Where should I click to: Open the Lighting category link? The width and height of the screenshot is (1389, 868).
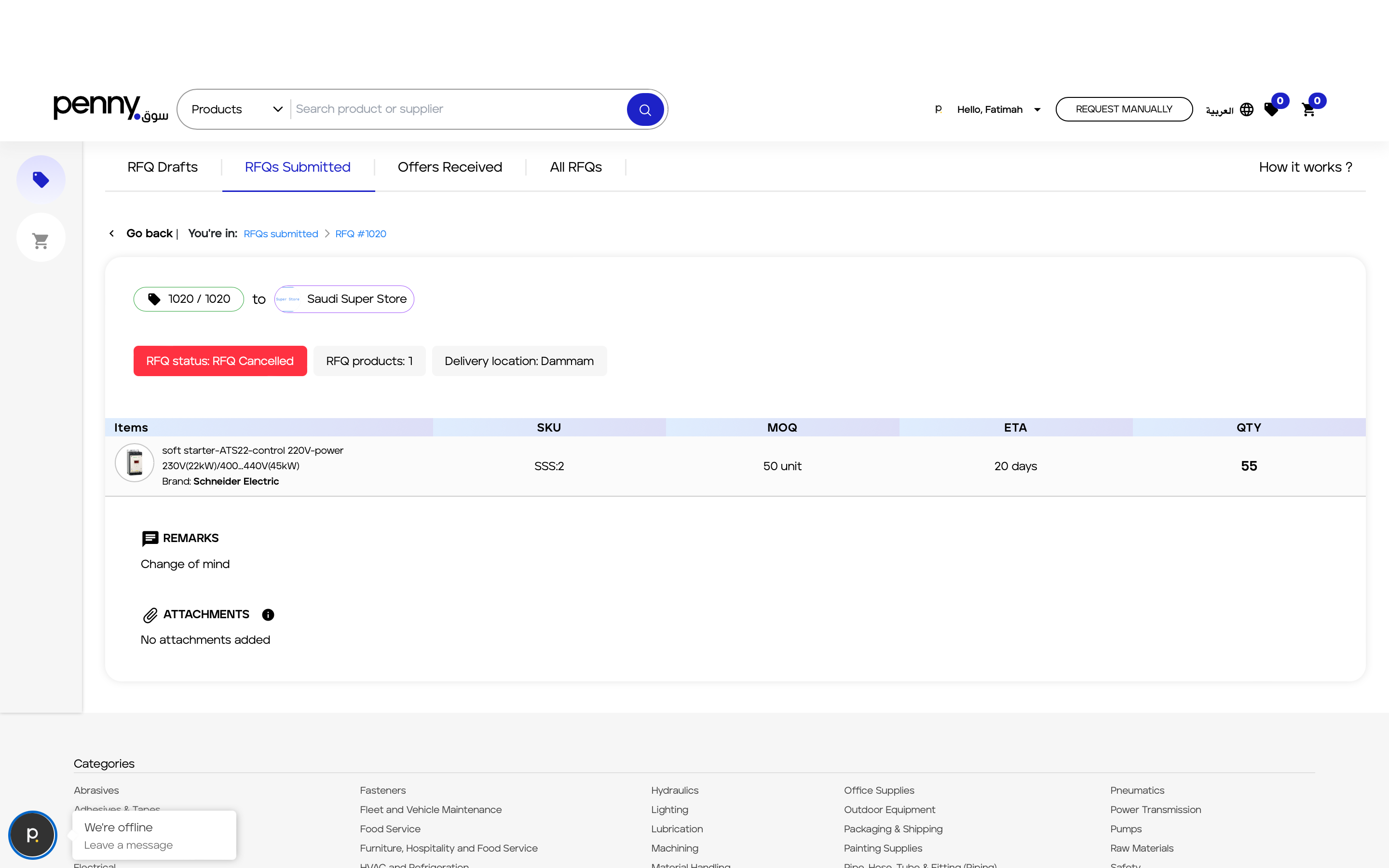tap(670, 810)
